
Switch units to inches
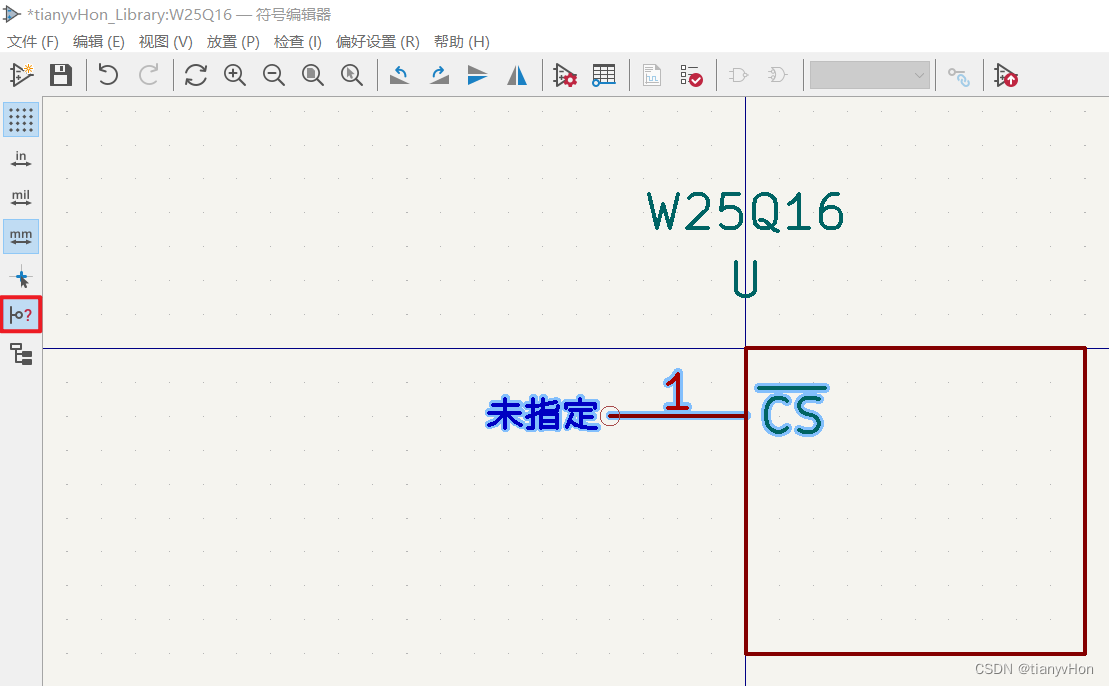pyautogui.click(x=21, y=159)
